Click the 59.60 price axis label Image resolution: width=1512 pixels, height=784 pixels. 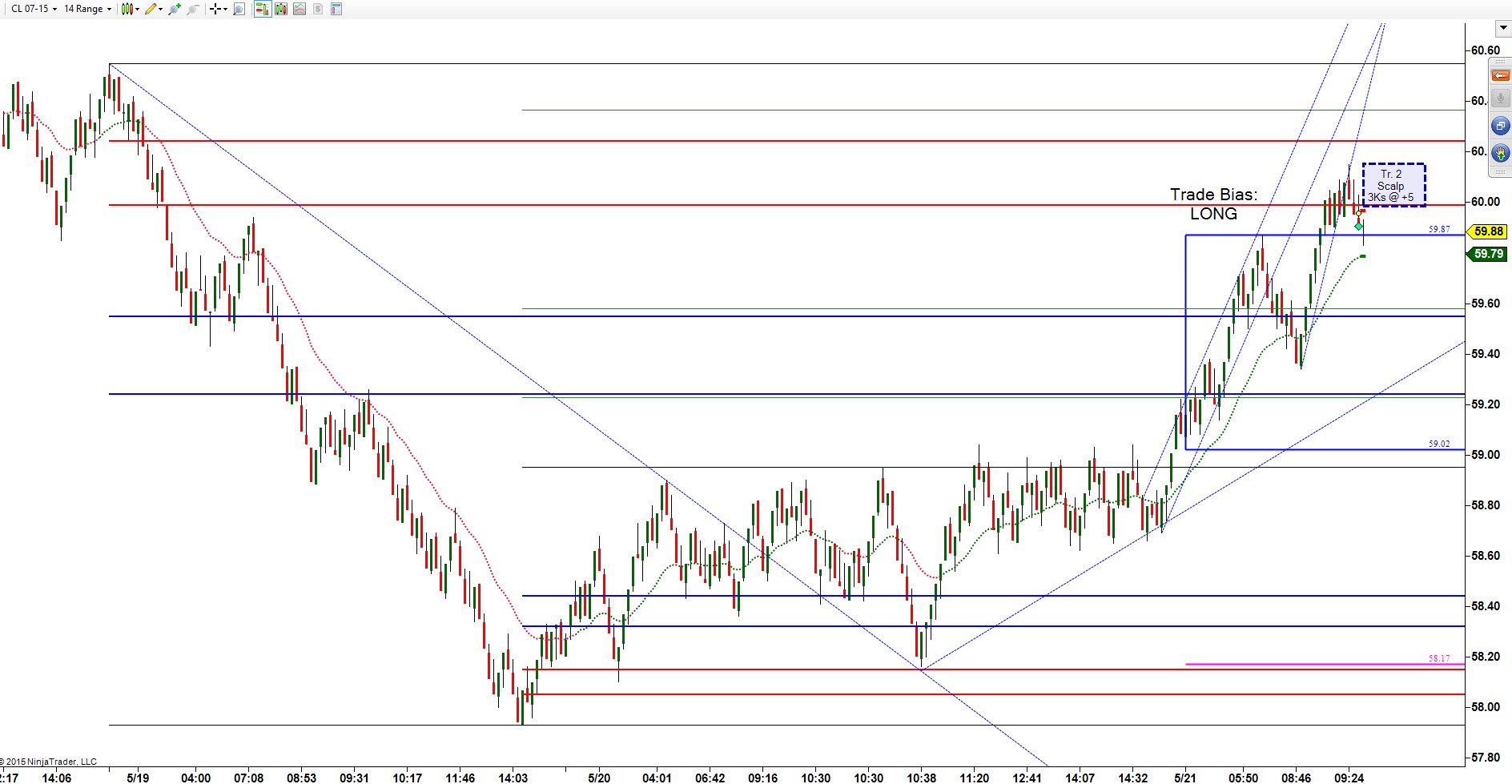(x=1486, y=304)
